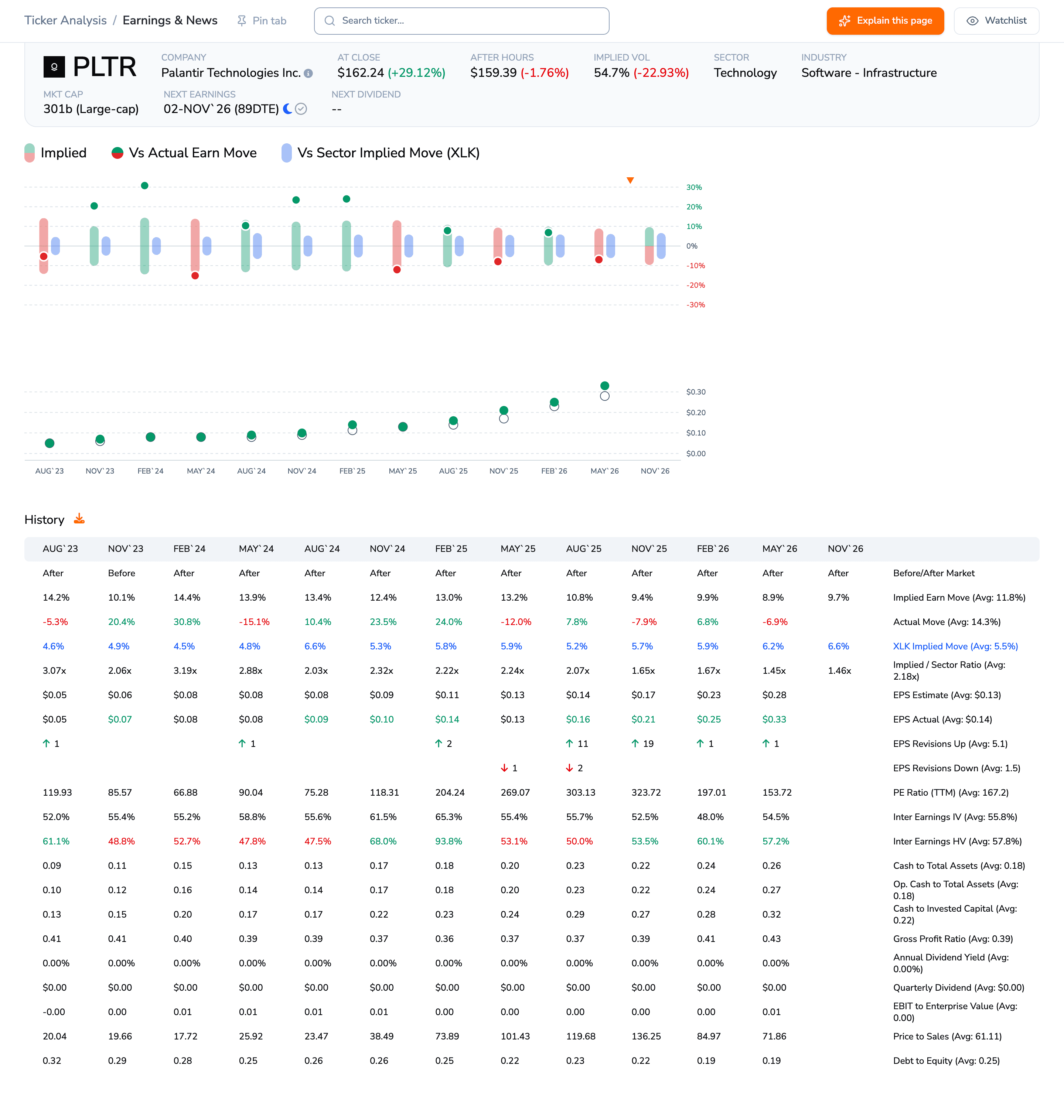1064x1120 pixels.
Task: Click the 65.3% inter earnings IV value
Action: (448, 817)
